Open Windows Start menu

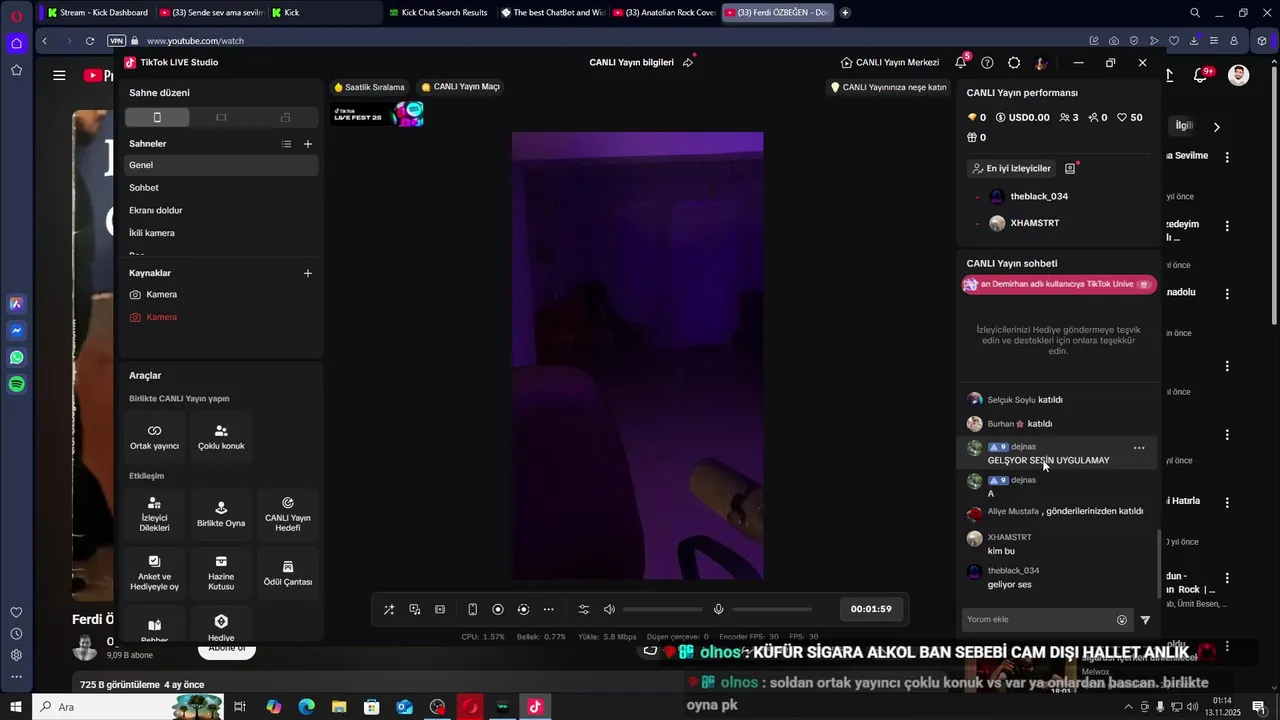click(x=16, y=707)
